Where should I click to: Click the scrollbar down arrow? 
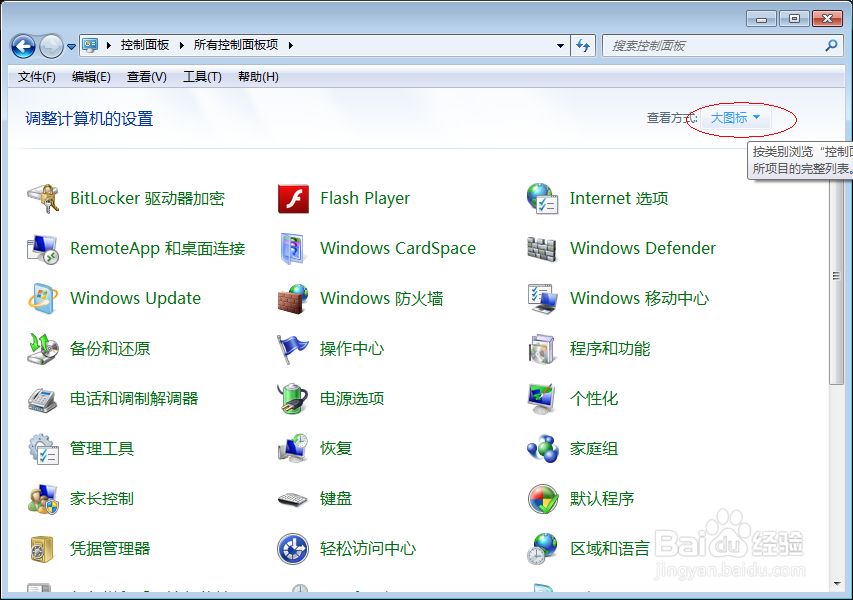click(836, 584)
